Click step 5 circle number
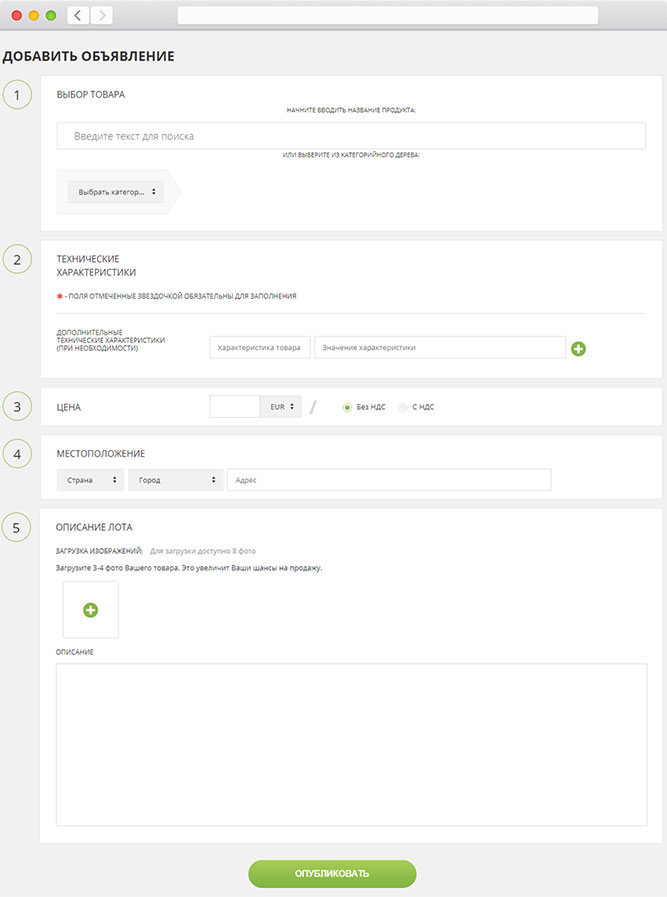Viewport: 667px width, 897px height. (17, 526)
